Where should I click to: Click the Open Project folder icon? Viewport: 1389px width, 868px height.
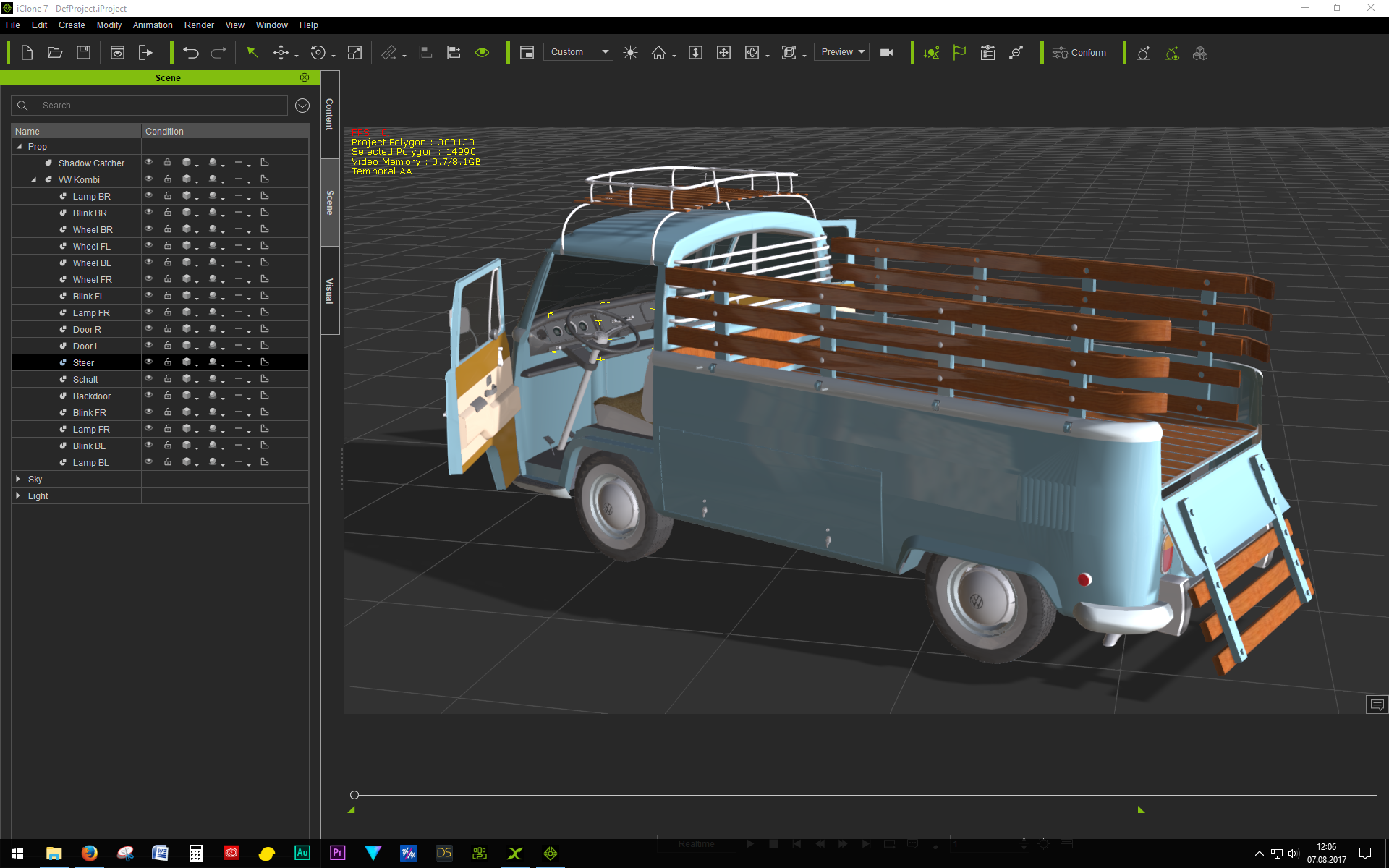(x=55, y=53)
